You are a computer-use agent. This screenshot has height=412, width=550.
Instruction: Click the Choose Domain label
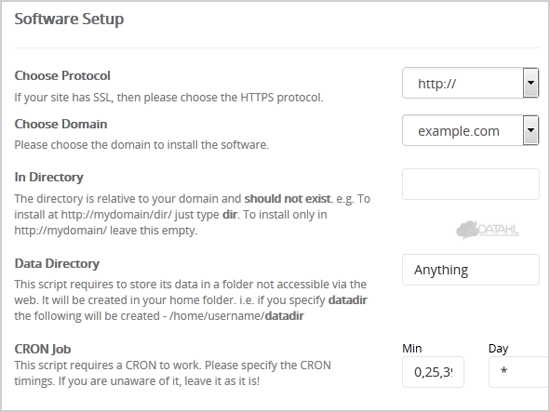coord(61,124)
